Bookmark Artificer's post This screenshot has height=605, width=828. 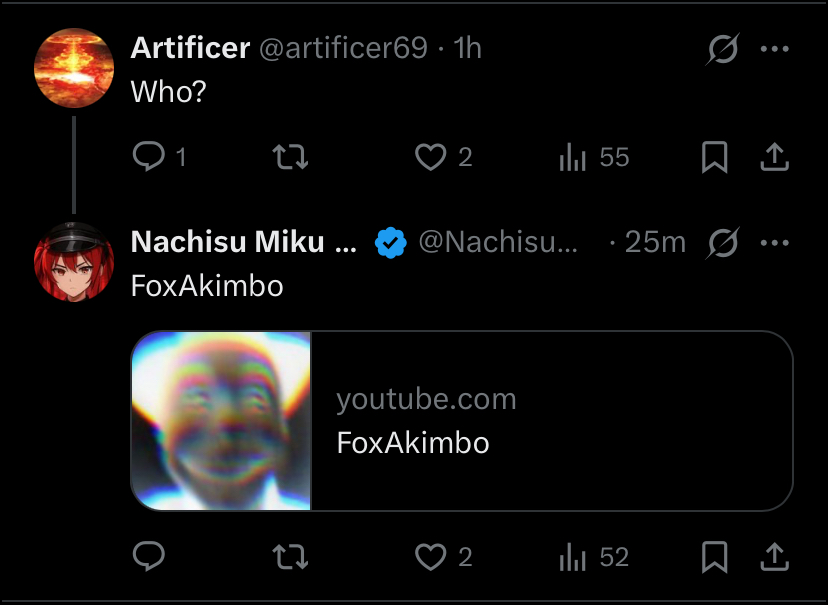(x=714, y=157)
